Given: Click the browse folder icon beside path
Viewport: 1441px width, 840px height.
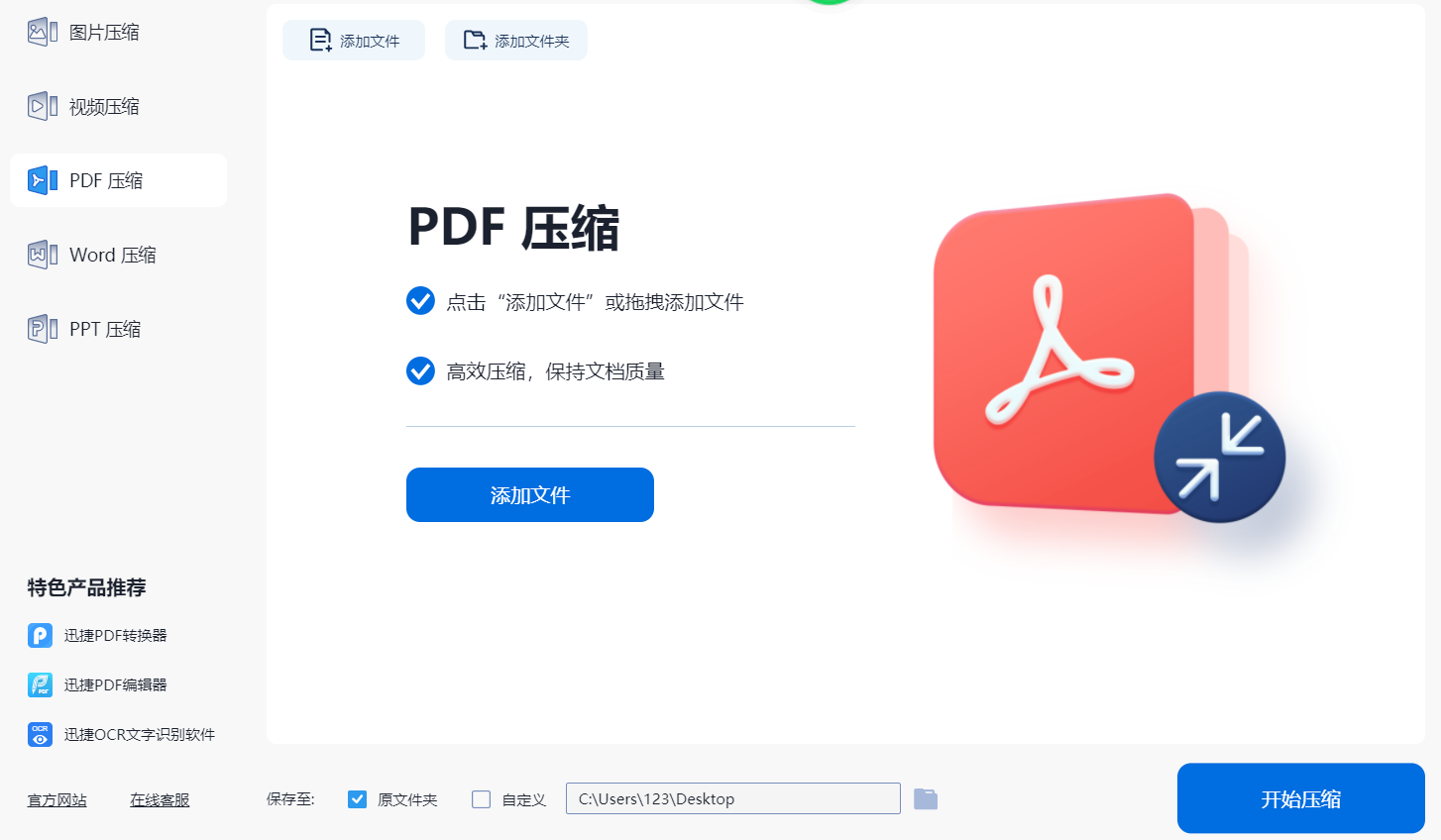Looking at the screenshot, I should pos(926,798).
